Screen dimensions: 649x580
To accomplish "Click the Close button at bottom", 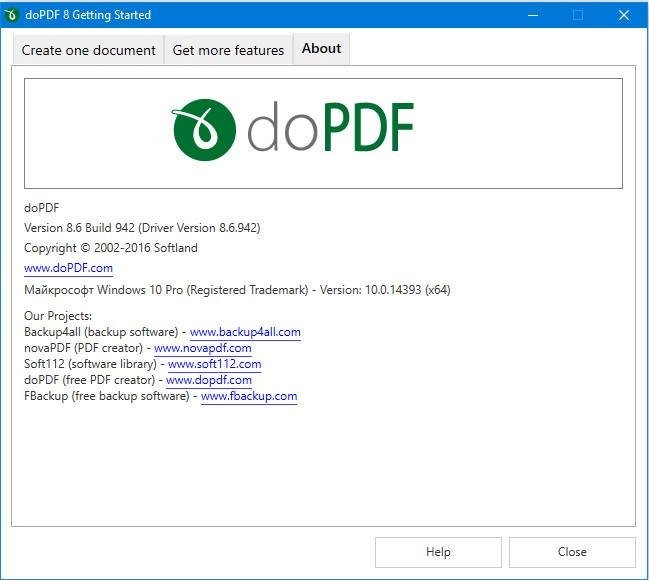I will pyautogui.click(x=572, y=552).
